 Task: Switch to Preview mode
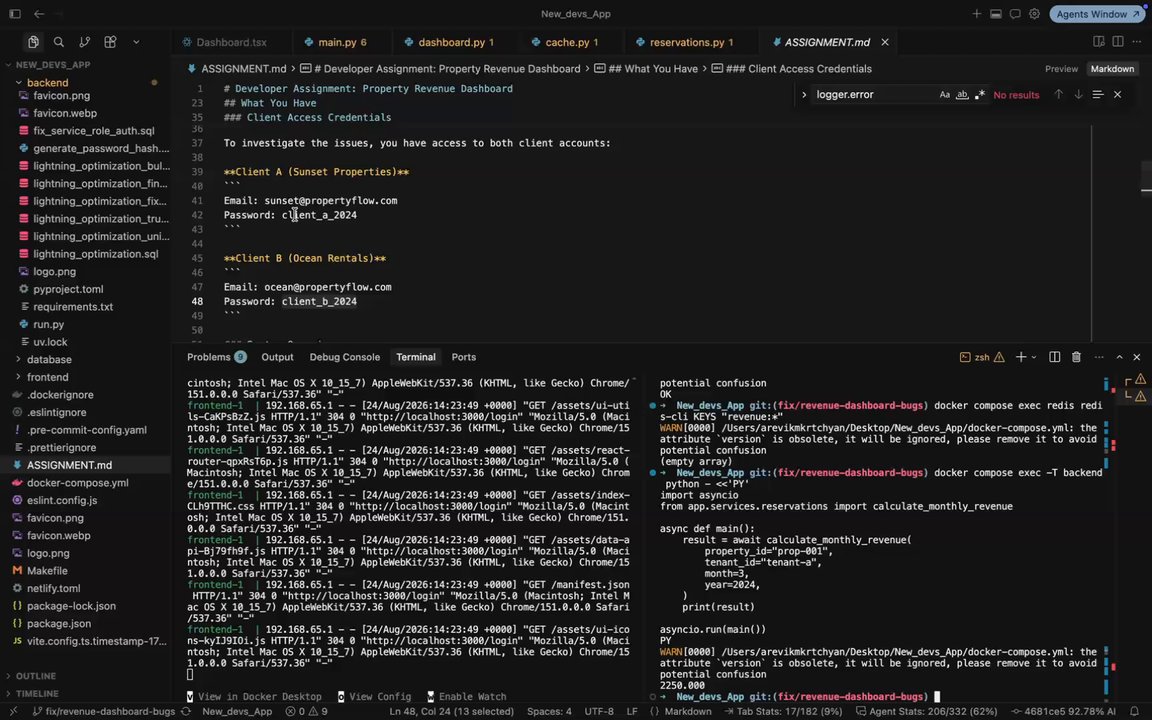point(1061,68)
